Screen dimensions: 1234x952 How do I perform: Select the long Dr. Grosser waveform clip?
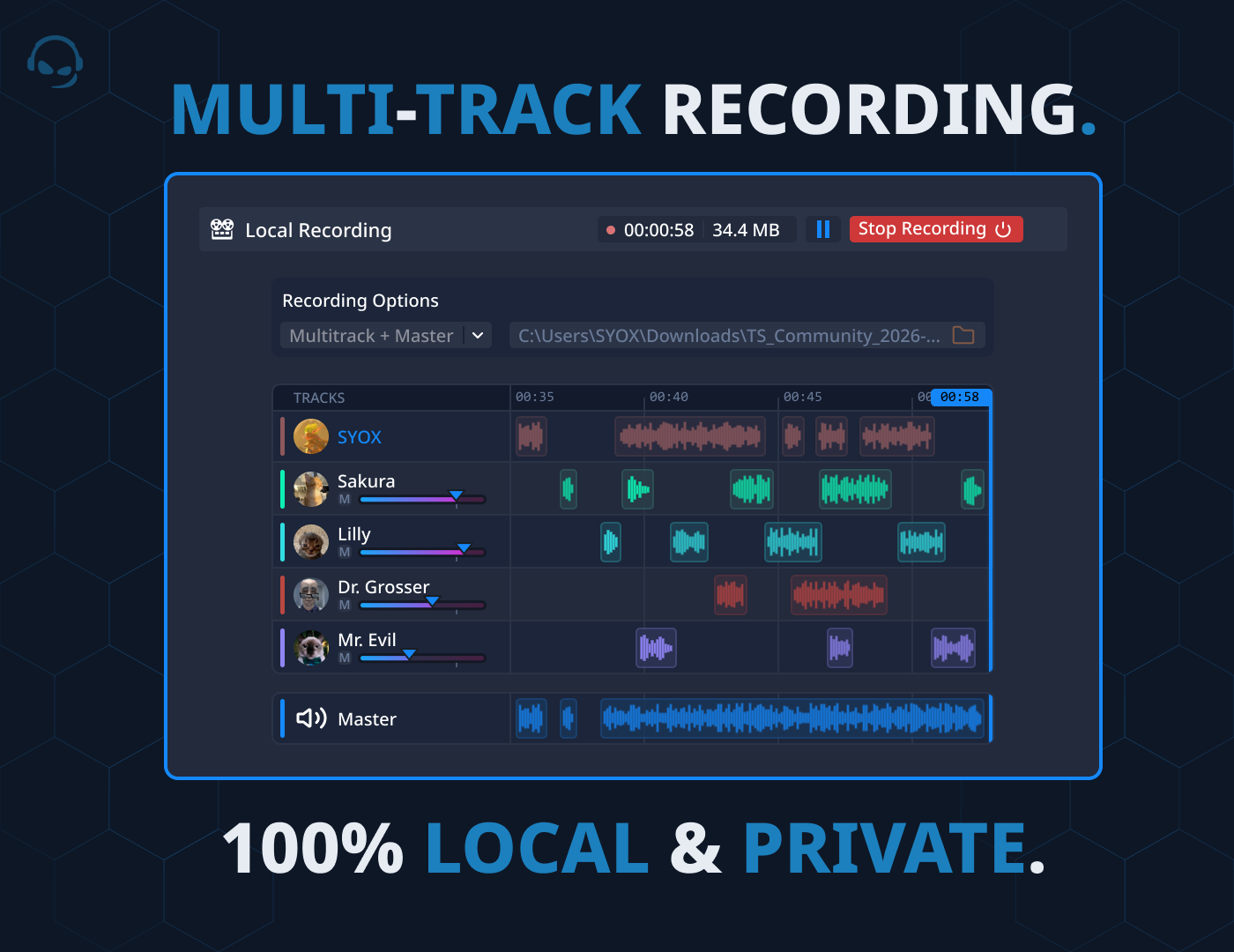coord(839,595)
